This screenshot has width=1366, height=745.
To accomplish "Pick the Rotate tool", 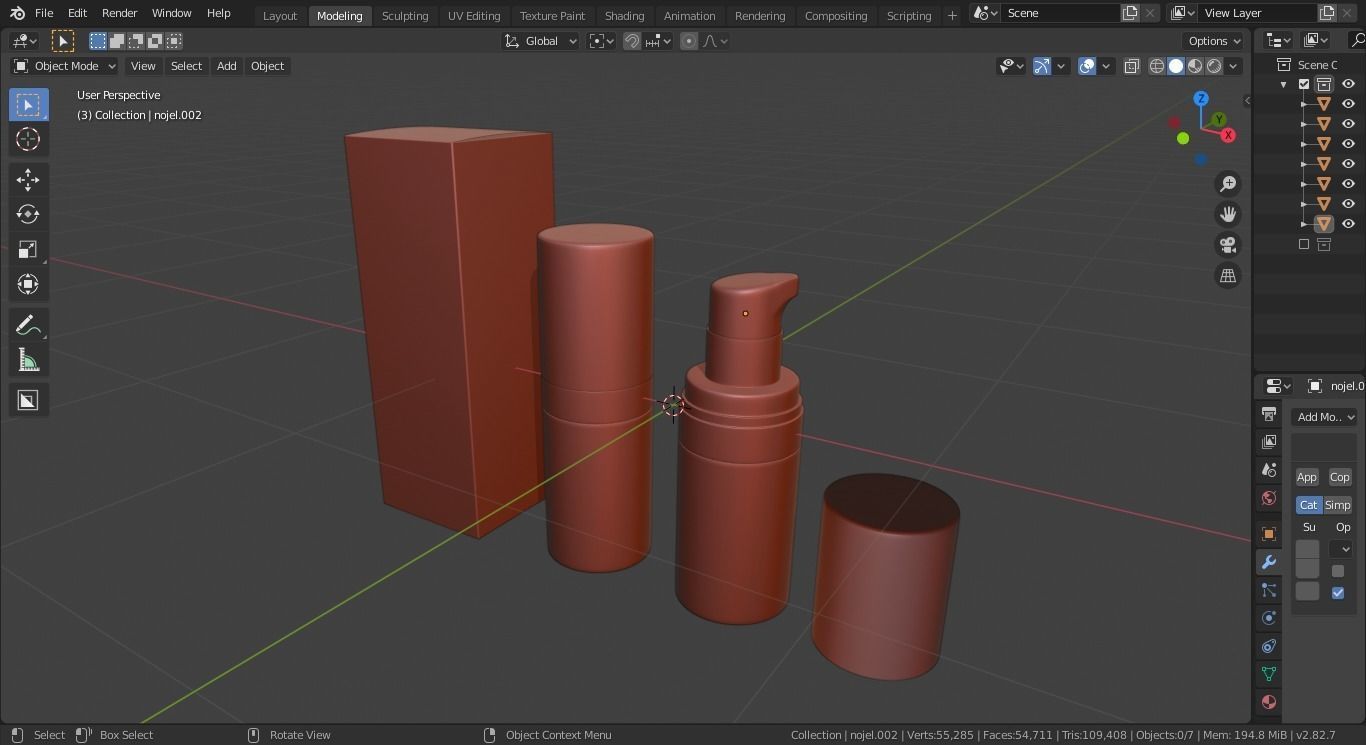I will (x=28, y=214).
